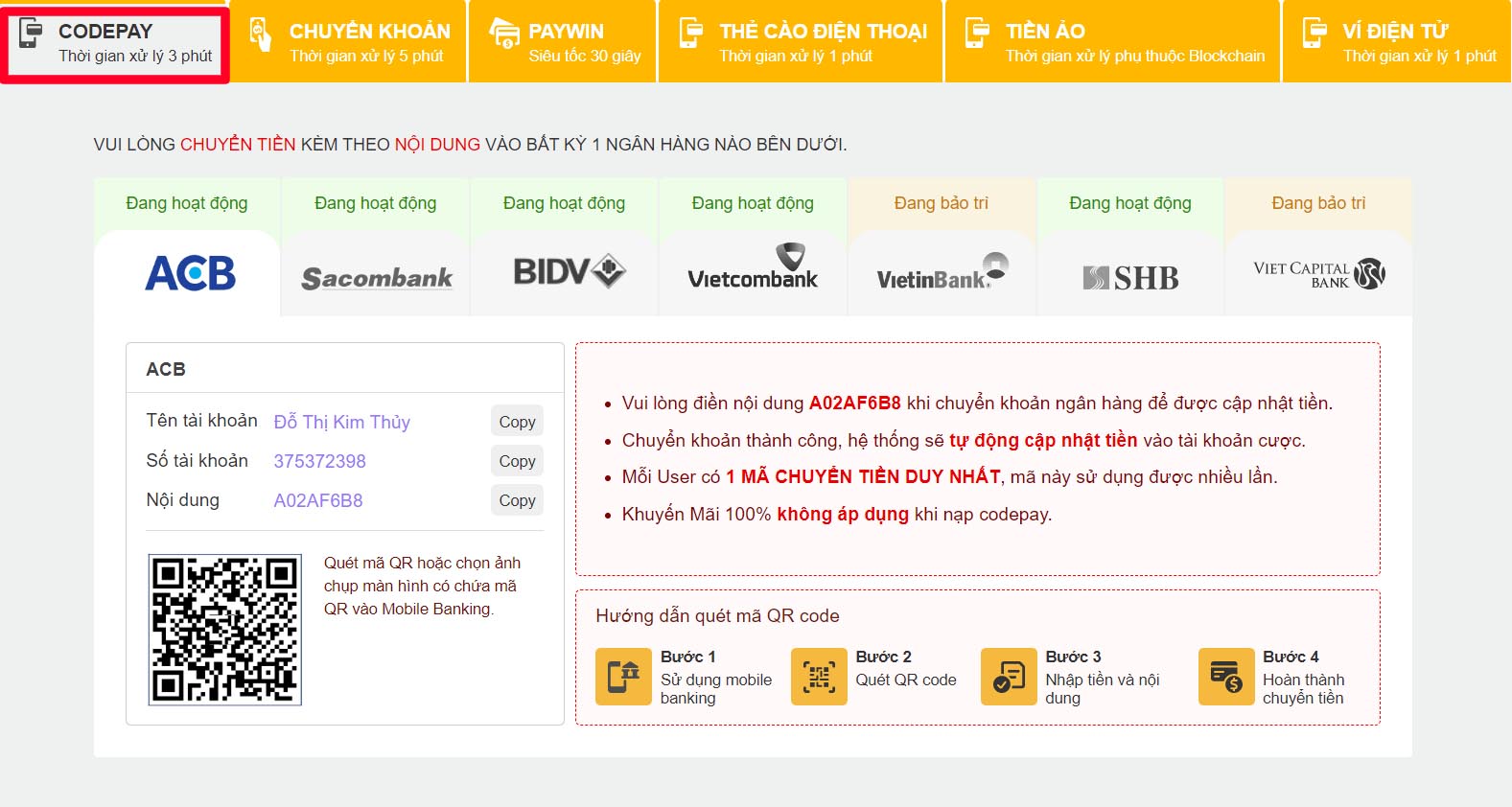Image resolution: width=1512 pixels, height=807 pixels.
Task: Copy the account name Đỗ Thị Kim Thủy
Action: (x=517, y=422)
